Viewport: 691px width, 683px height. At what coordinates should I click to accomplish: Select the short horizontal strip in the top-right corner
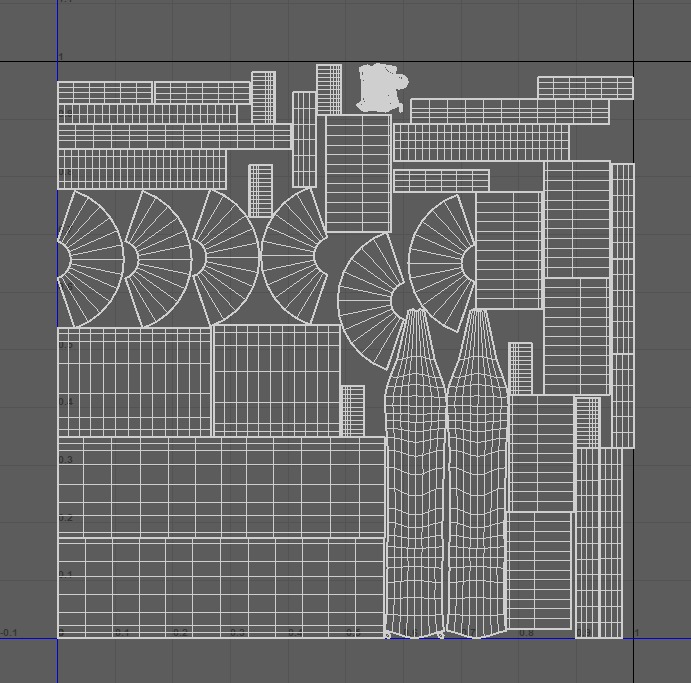pos(586,88)
